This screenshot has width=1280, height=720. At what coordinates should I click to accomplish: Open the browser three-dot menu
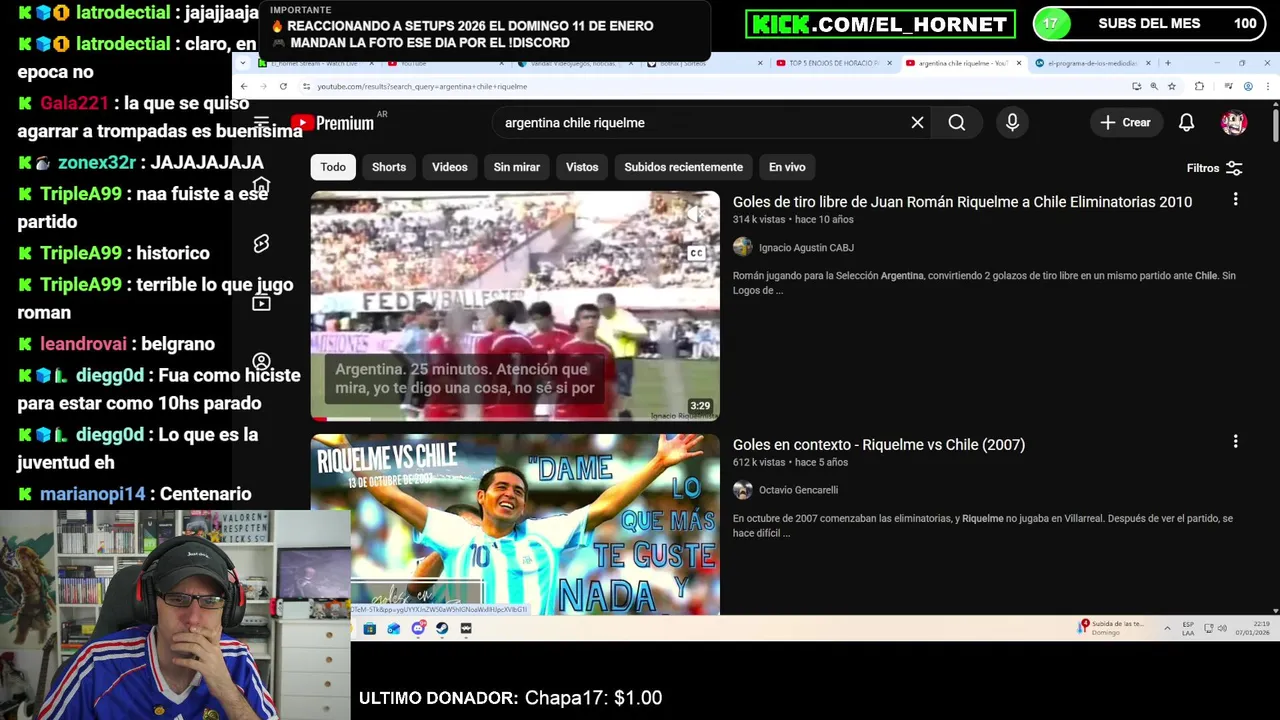click(x=1268, y=87)
